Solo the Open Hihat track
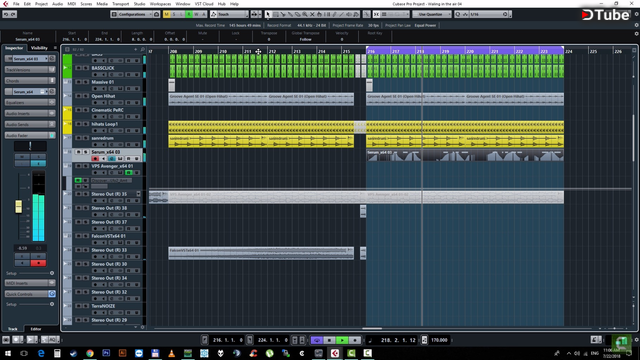Viewport: 640px width, 360px height. click(x=86, y=96)
